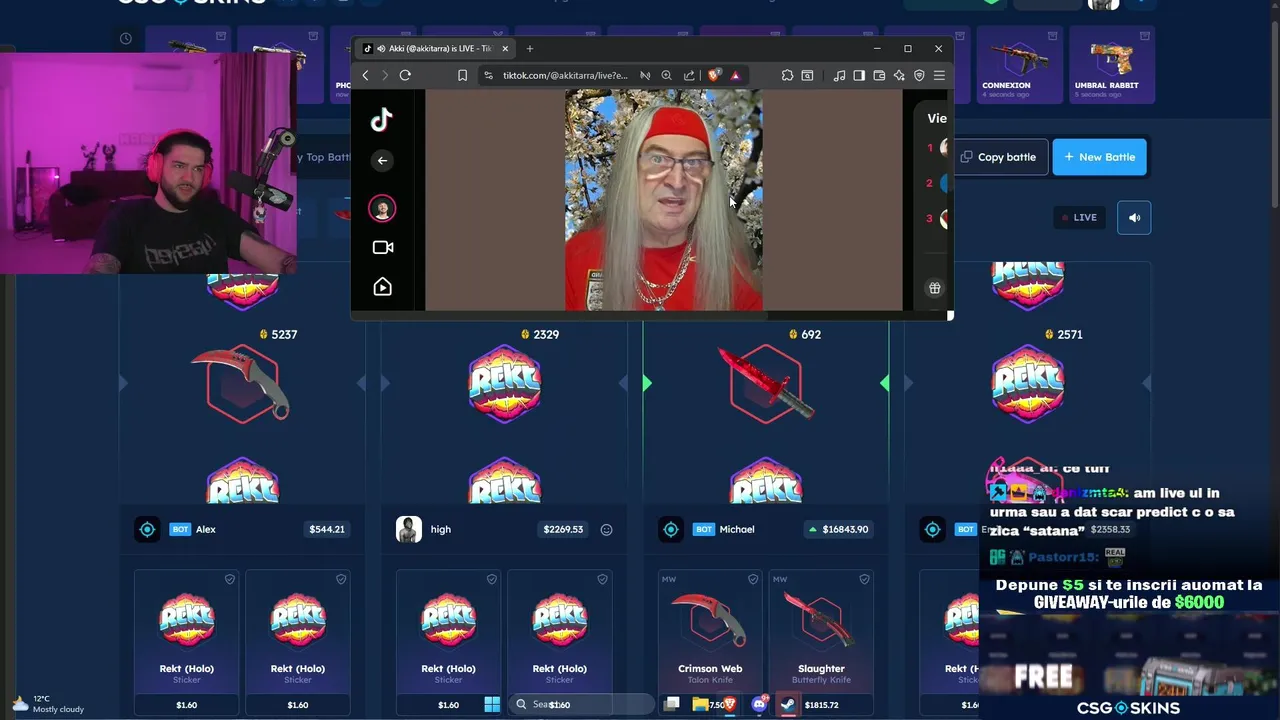Click Michael's $16843.90 total

tap(838, 529)
